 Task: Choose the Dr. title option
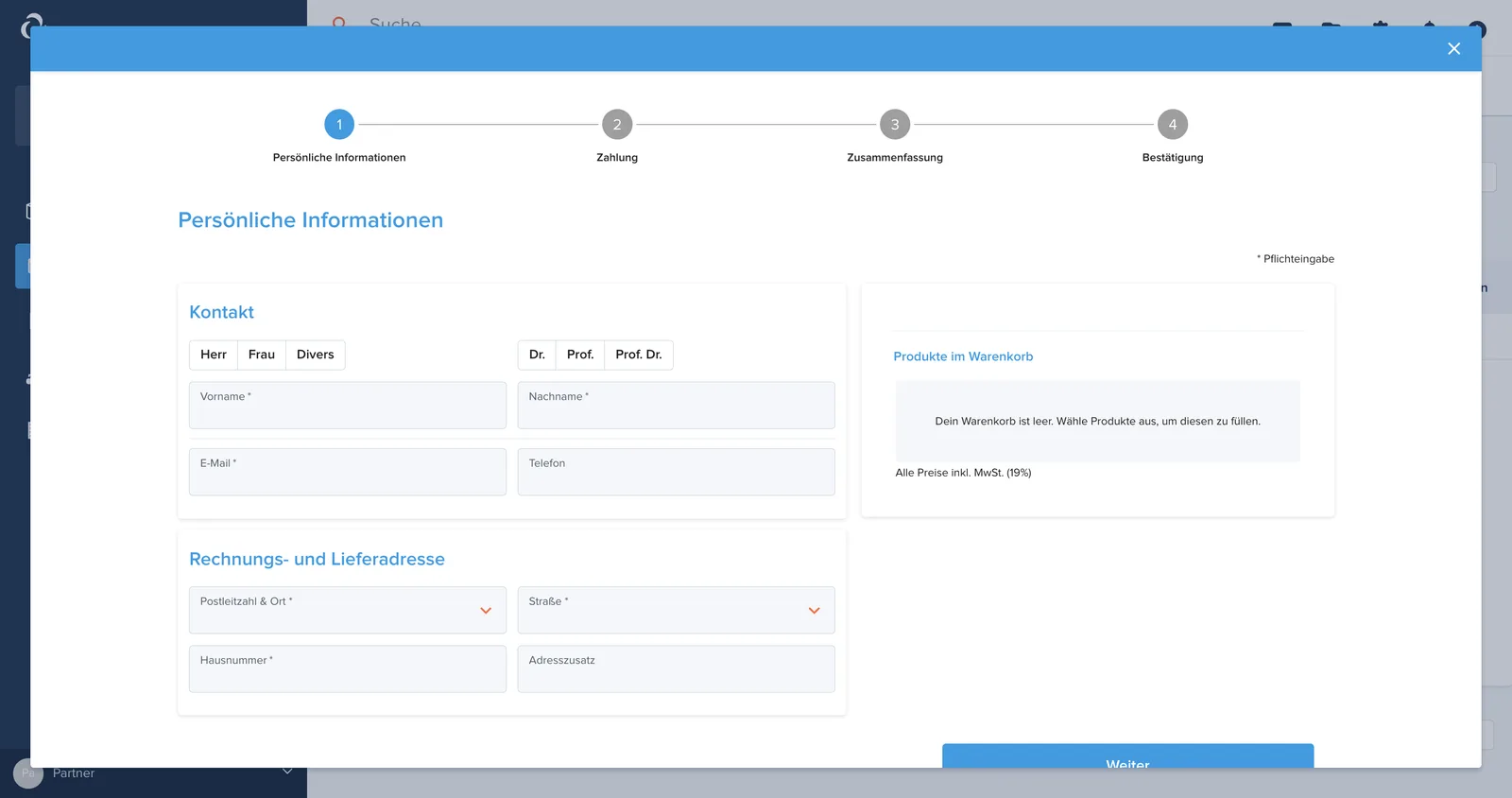[537, 355]
